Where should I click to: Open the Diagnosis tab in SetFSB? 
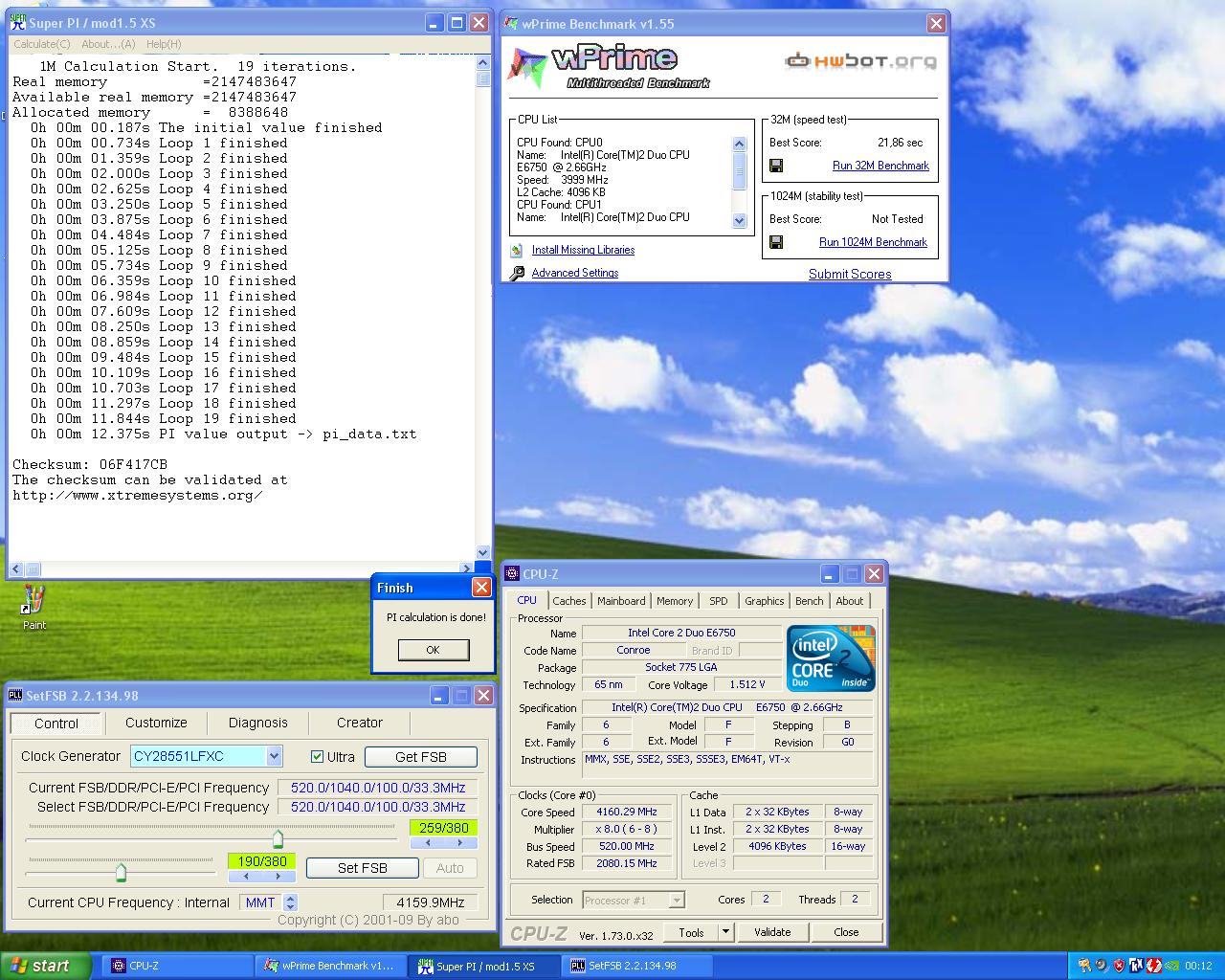click(257, 723)
